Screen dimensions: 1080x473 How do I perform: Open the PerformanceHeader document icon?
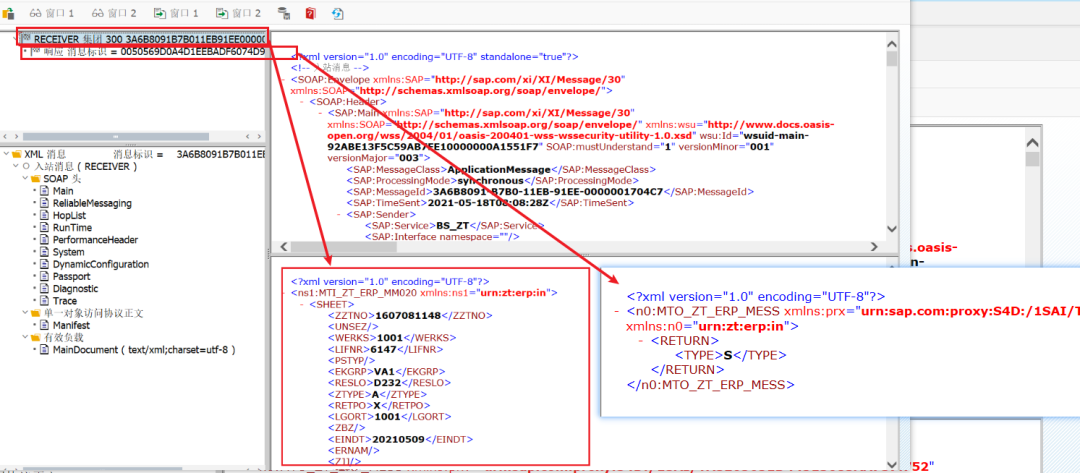point(45,240)
